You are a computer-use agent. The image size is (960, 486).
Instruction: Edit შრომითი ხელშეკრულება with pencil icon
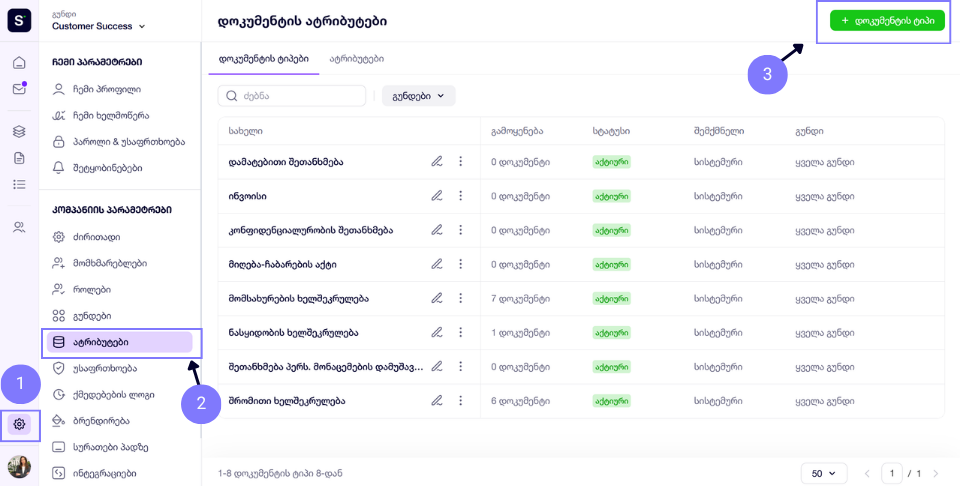[437, 401]
